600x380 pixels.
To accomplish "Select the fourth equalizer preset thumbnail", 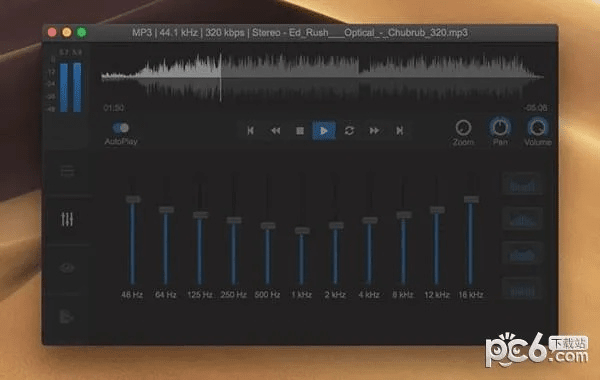I will [522, 289].
